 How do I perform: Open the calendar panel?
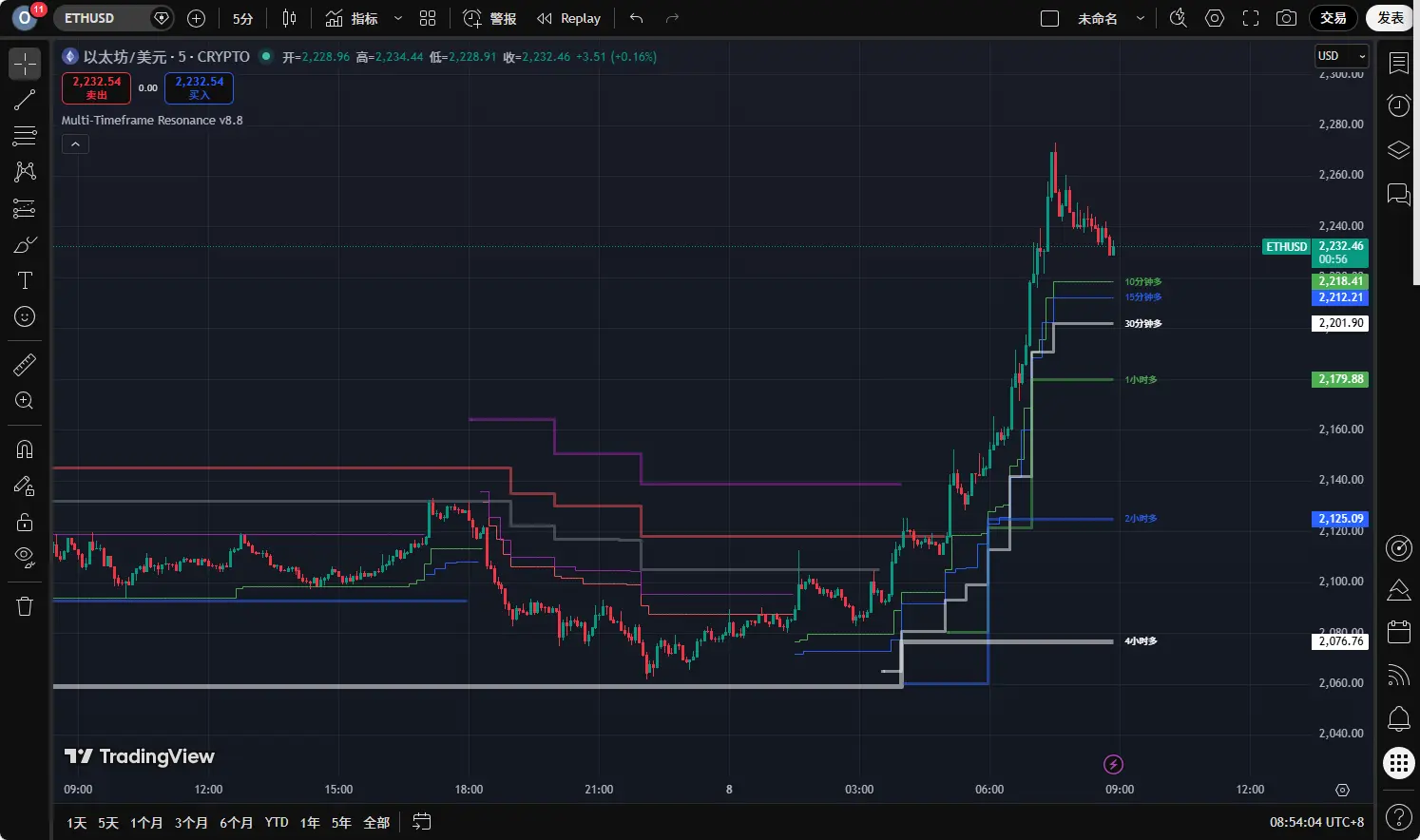pos(1399,631)
